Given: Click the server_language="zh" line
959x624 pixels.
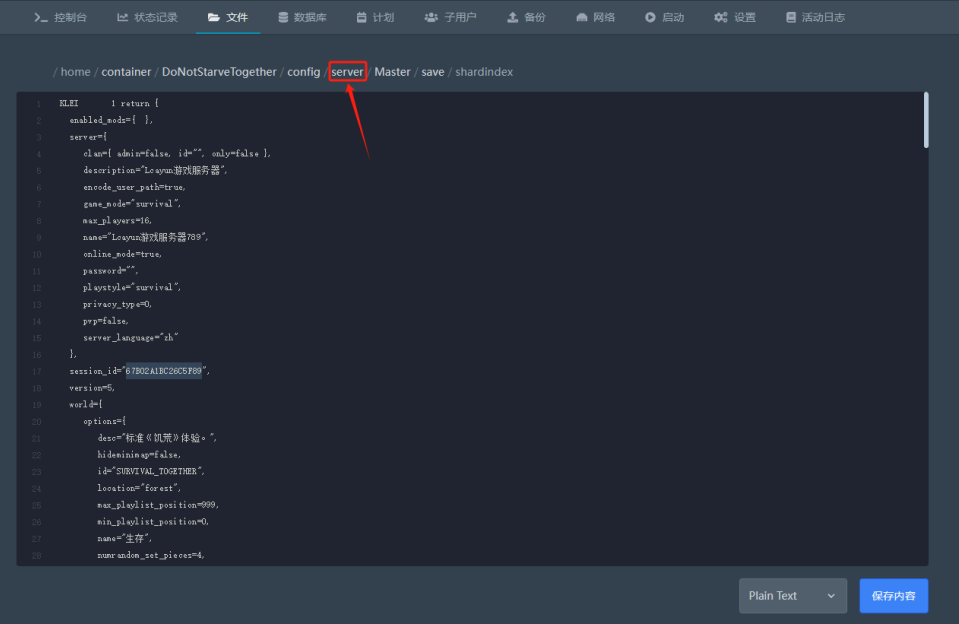Looking at the screenshot, I should tap(131, 338).
